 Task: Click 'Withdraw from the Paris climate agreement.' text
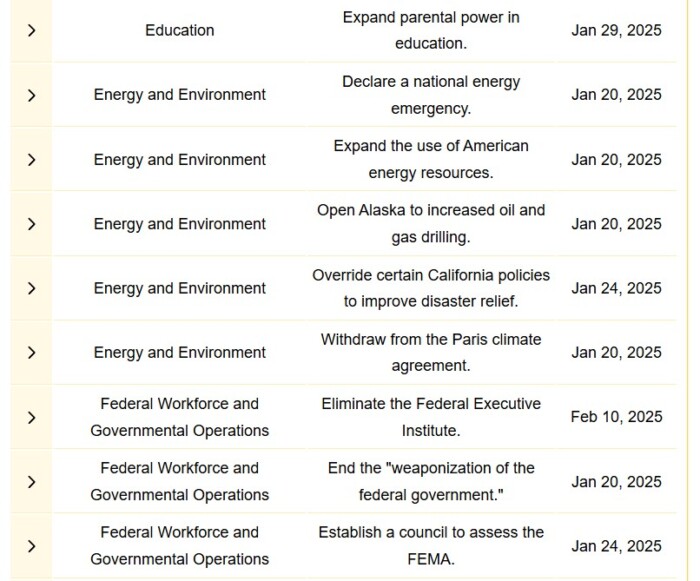[x=431, y=352]
